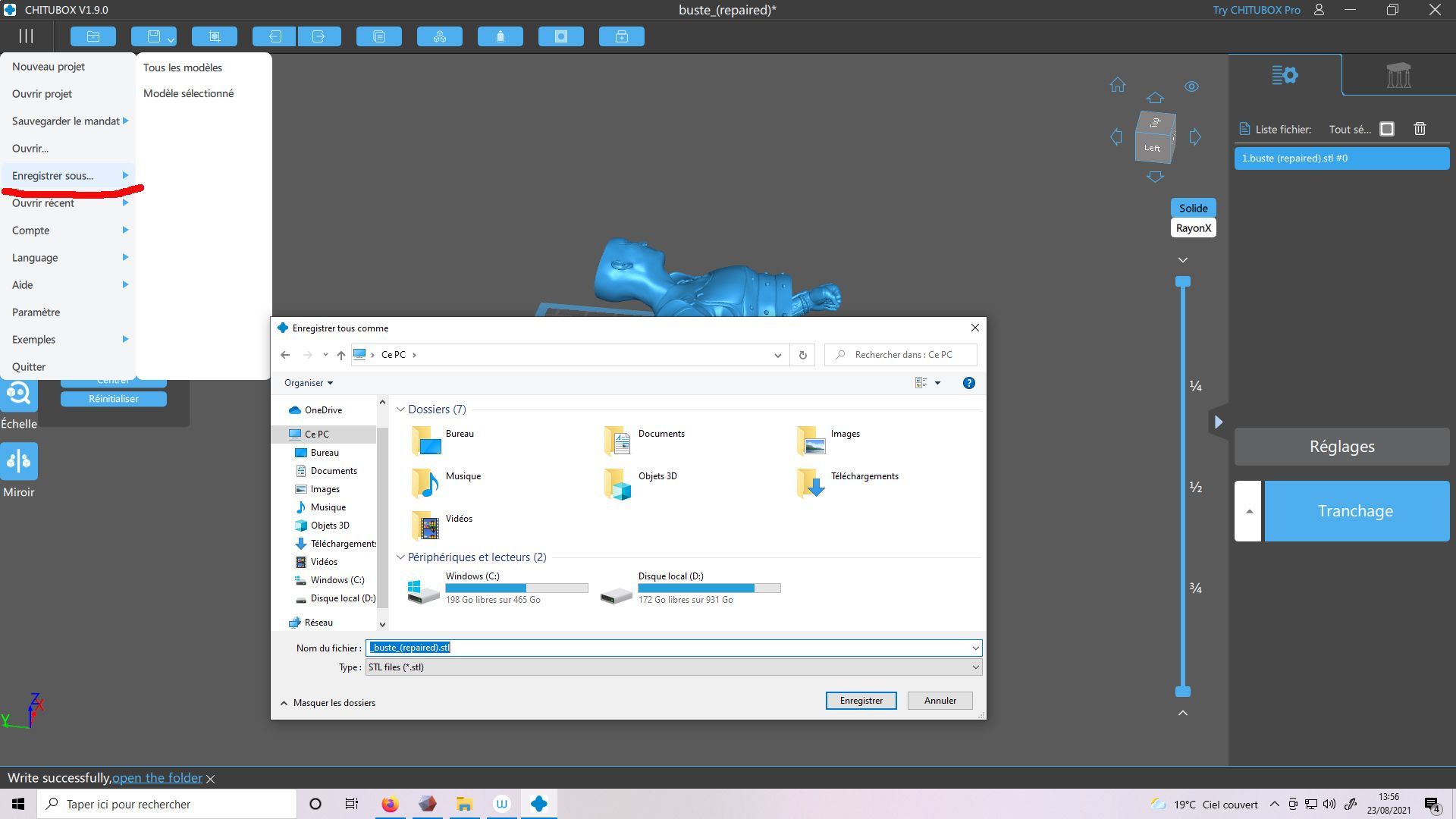Viewport: 1456px width, 819px height.
Task: Click the Enregistrer button
Action: point(861,701)
